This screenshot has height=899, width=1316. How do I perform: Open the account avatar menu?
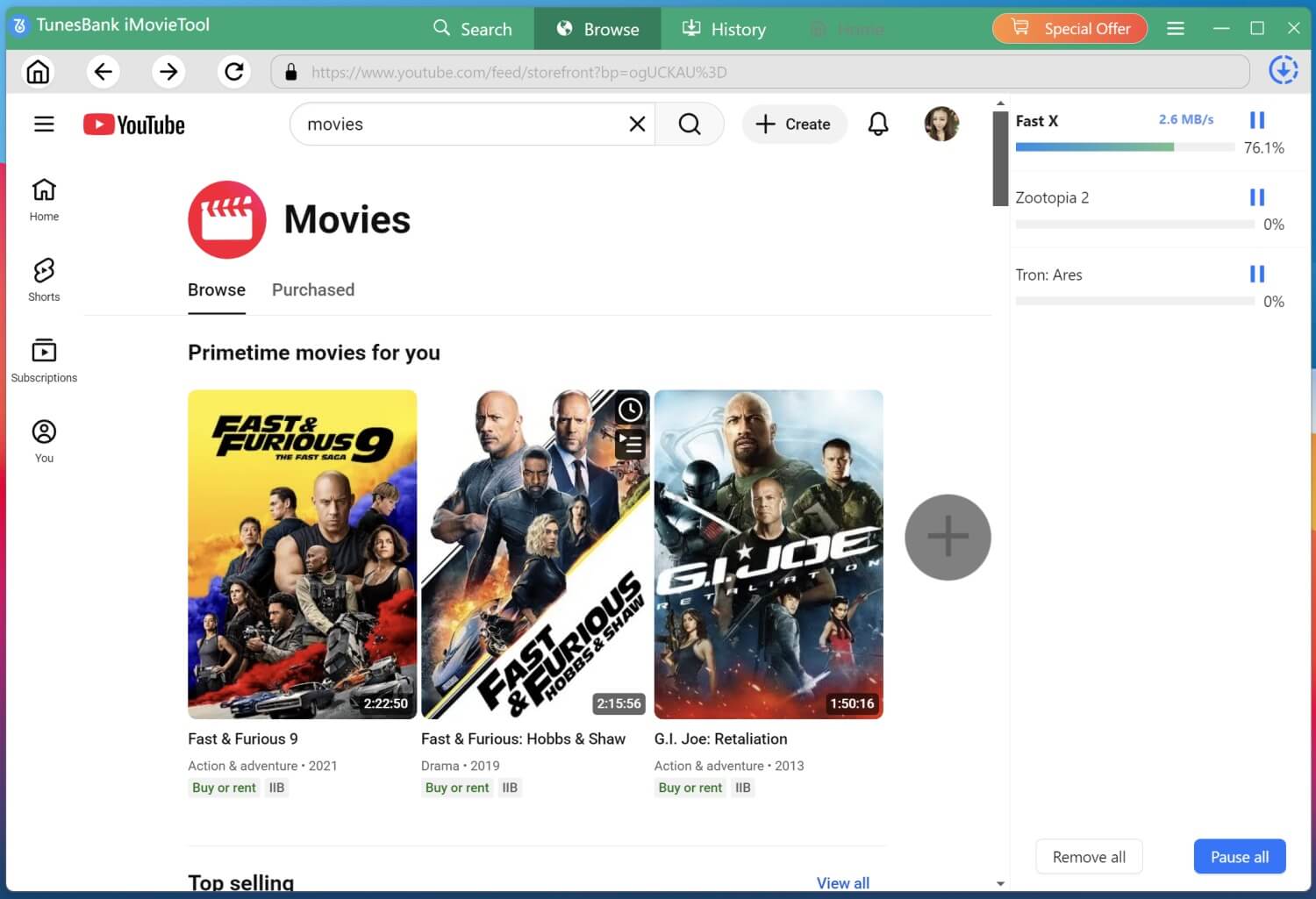[x=940, y=124]
